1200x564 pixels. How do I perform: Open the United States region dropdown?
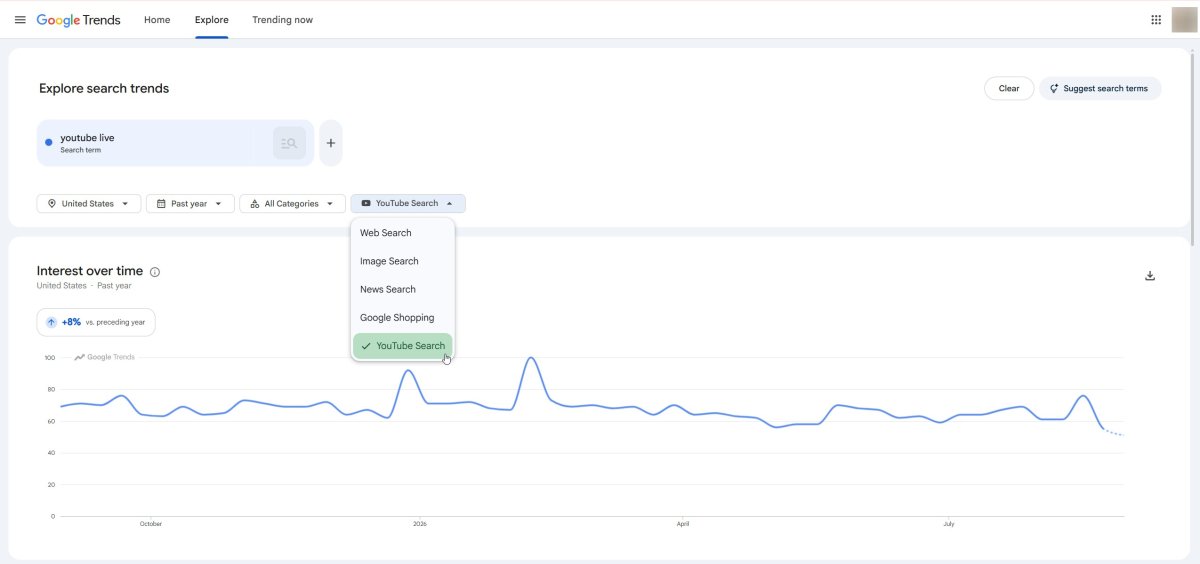point(89,204)
